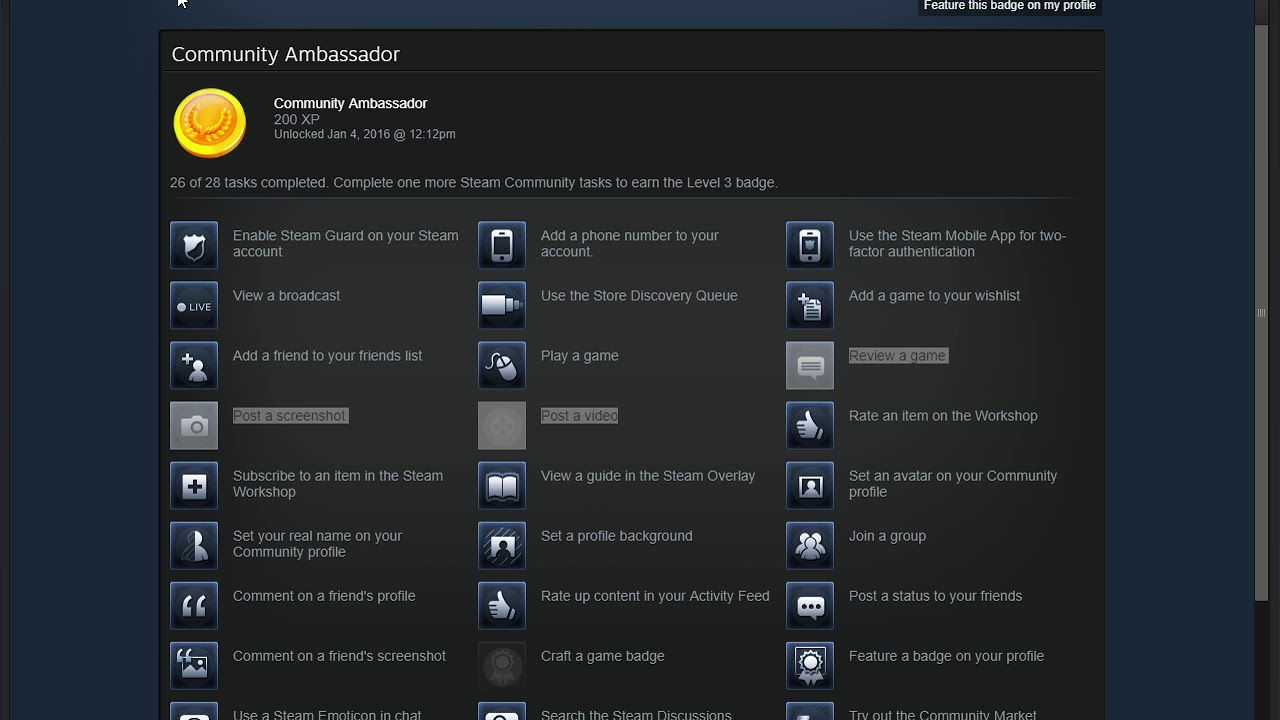Screen dimensions: 1280x720
Task: Click Rate up content in your Activity Feed
Action: click(655, 596)
